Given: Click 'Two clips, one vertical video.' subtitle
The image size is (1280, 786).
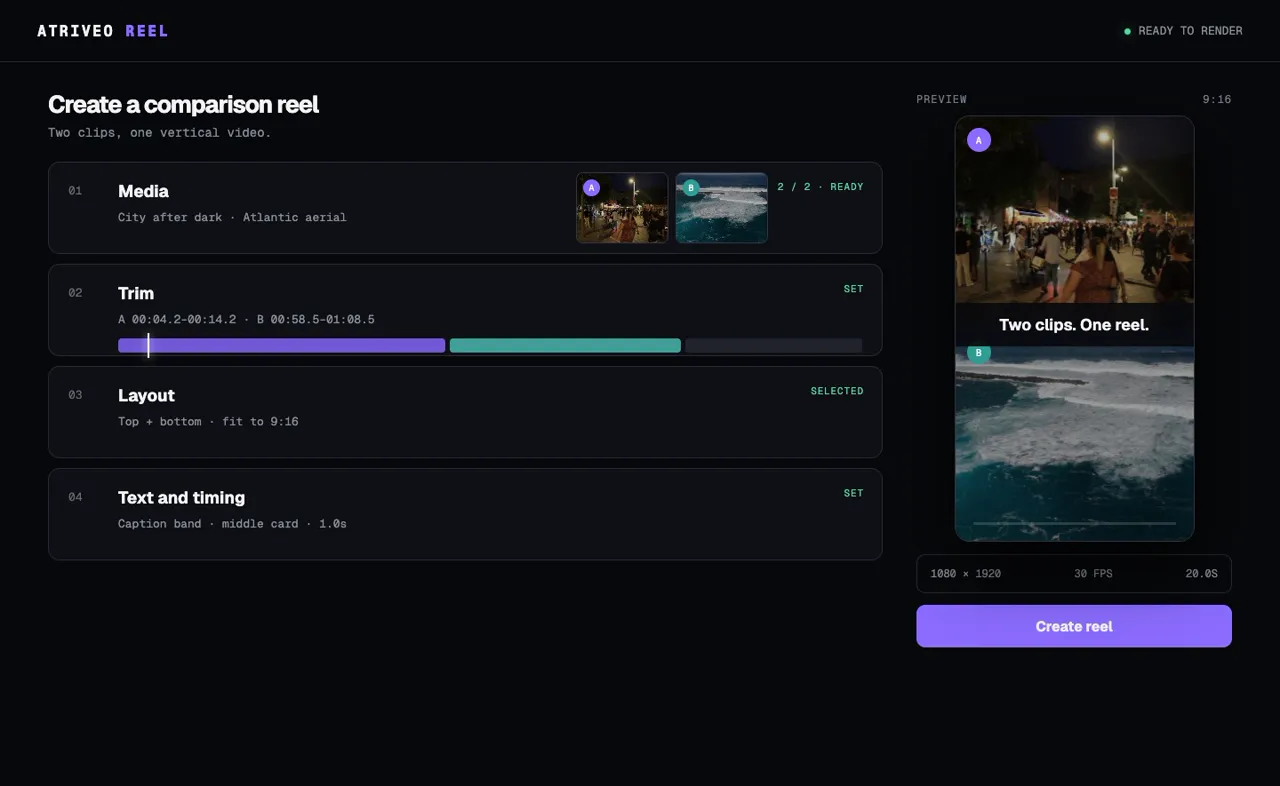Looking at the screenshot, I should [159, 132].
